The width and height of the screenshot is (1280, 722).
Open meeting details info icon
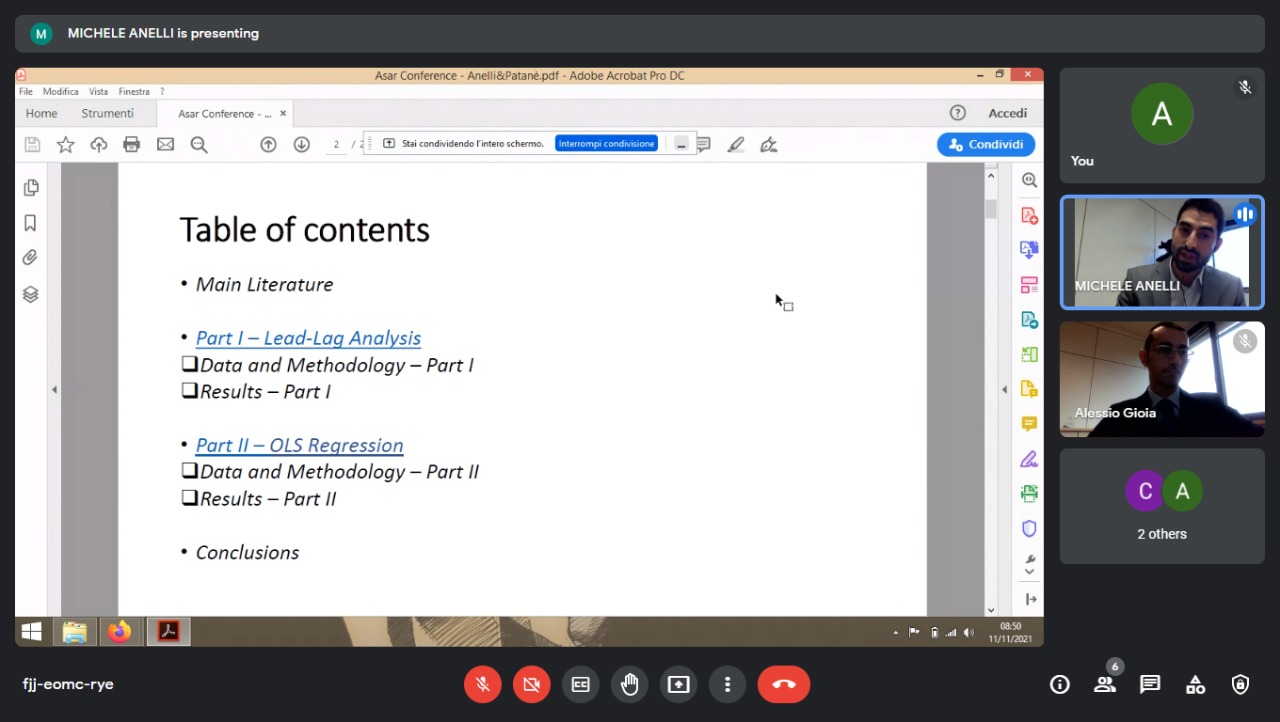click(x=1059, y=685)
